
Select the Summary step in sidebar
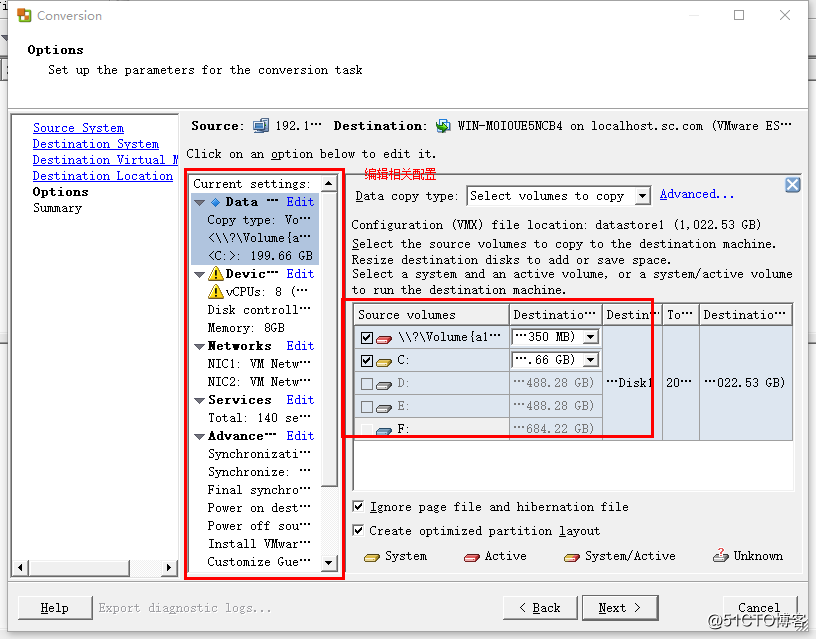pyautogui.click(x=57, y=208)
